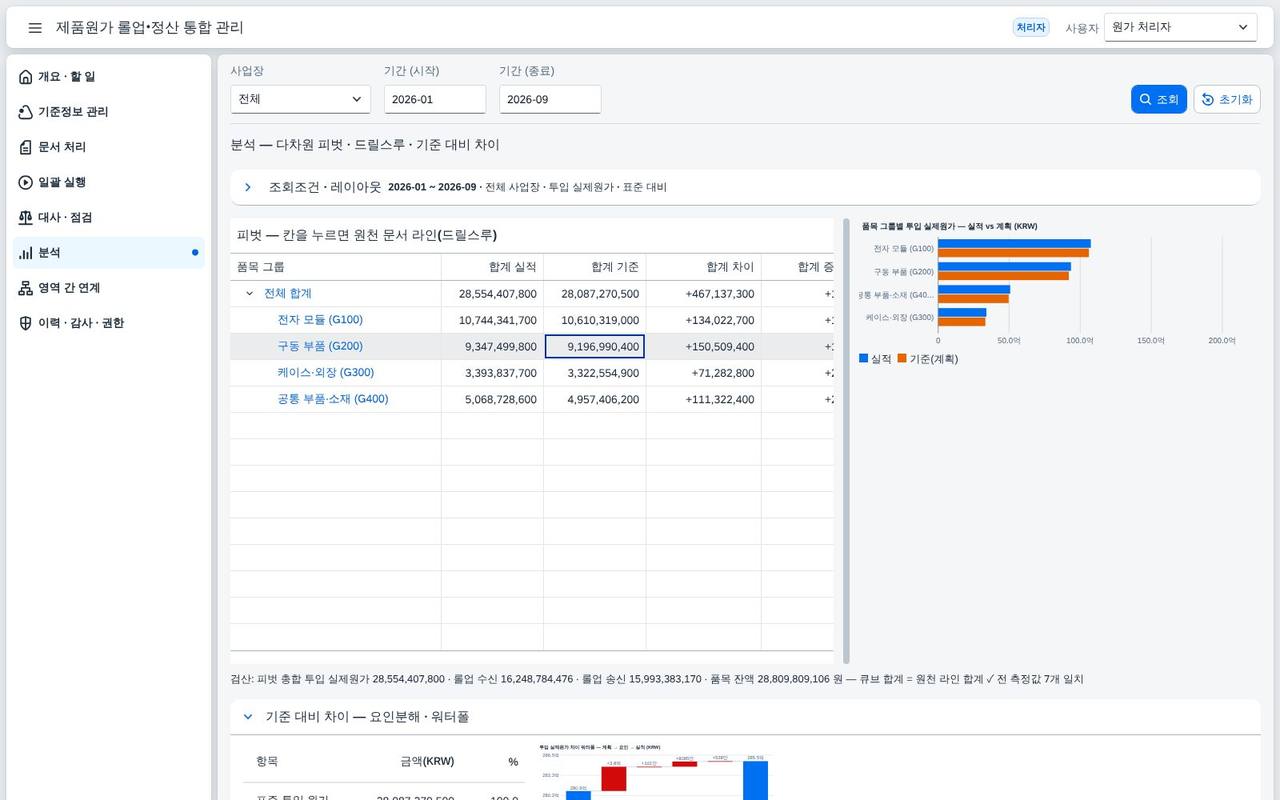
Task: Click the 조회 search button
Action: [x=1159, y=99]
